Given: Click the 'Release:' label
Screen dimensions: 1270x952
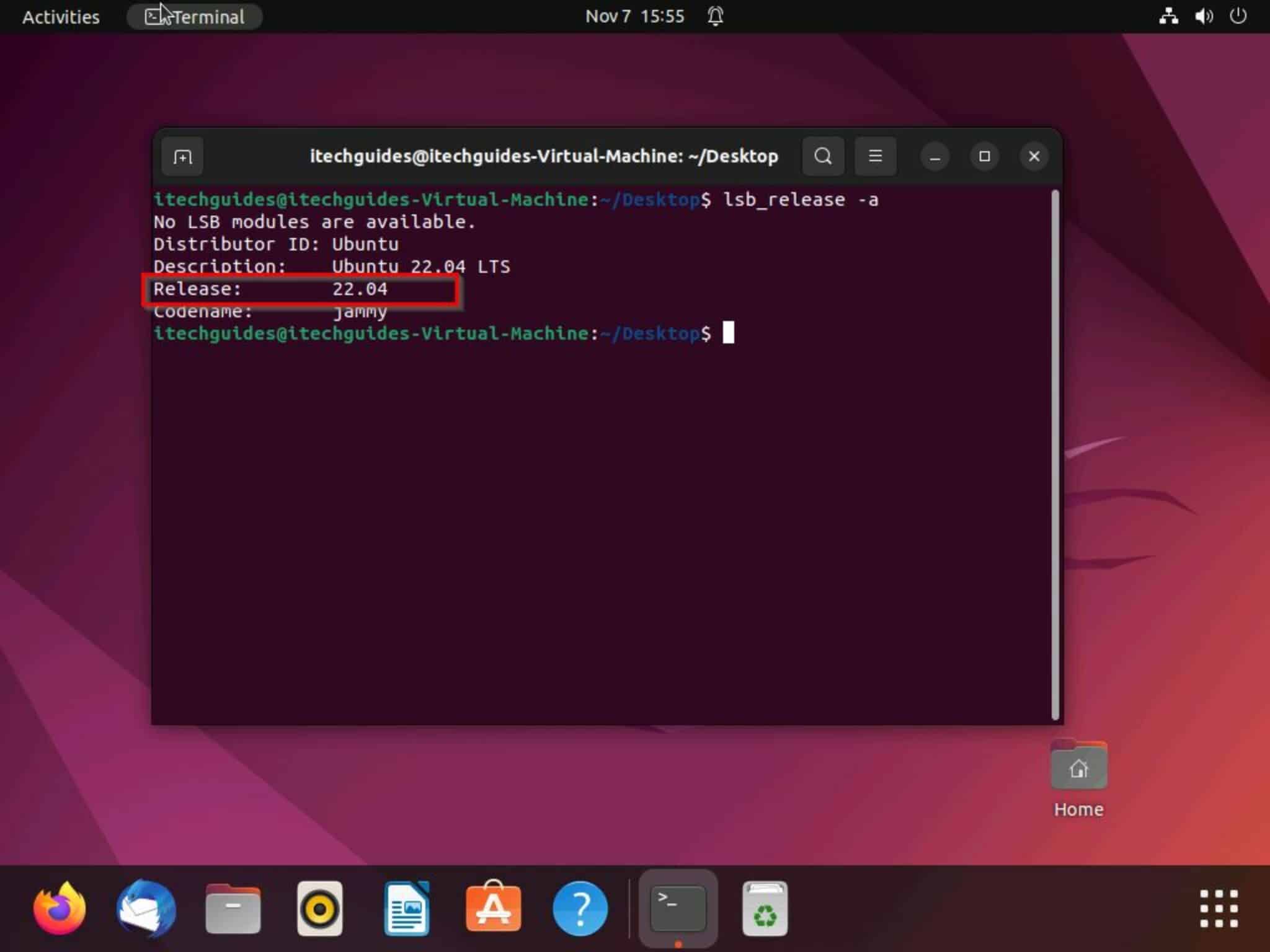Looking at the screenshot, I should [197, 289].
